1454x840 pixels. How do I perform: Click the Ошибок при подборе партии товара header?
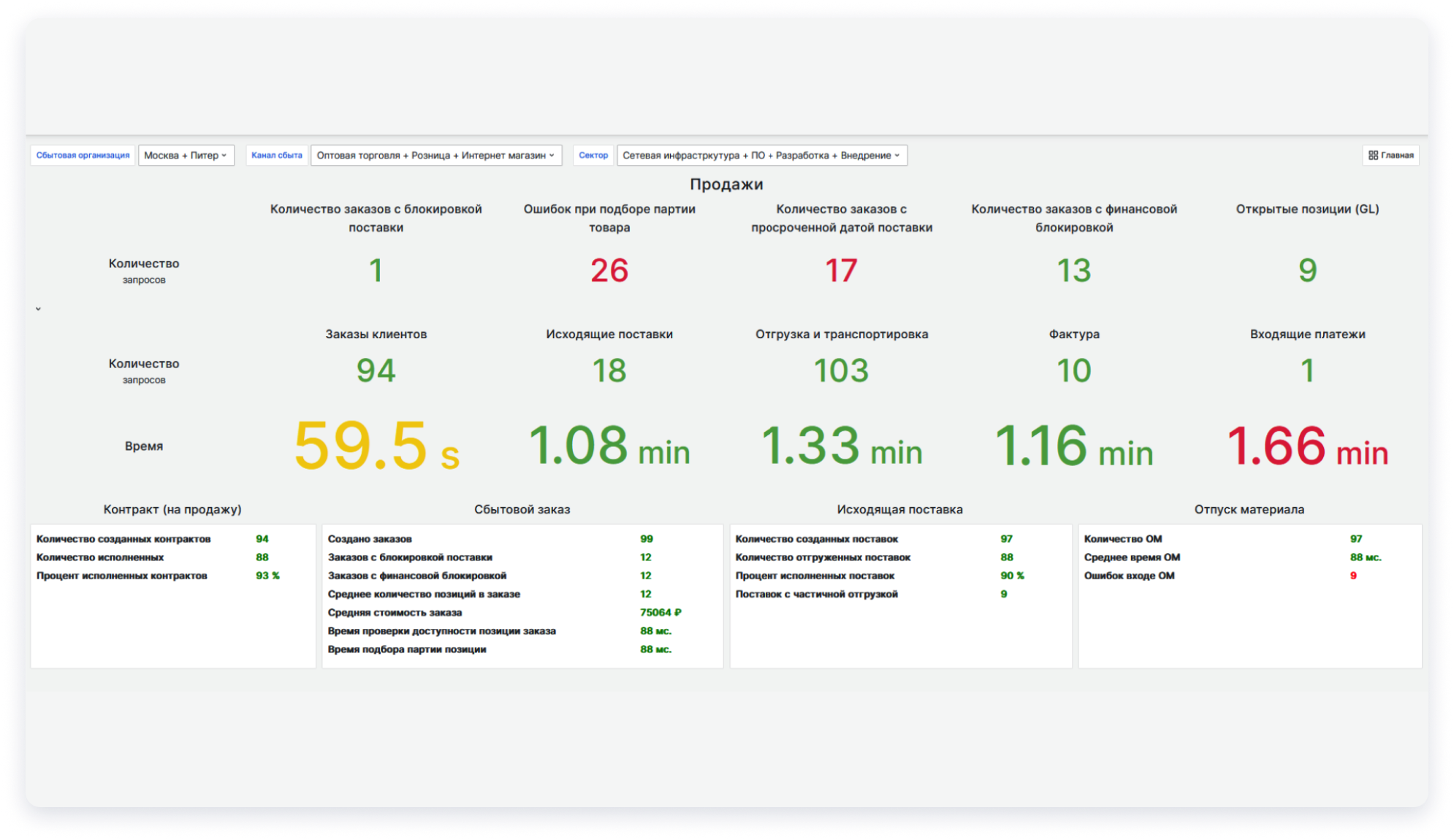click(609, 218)
